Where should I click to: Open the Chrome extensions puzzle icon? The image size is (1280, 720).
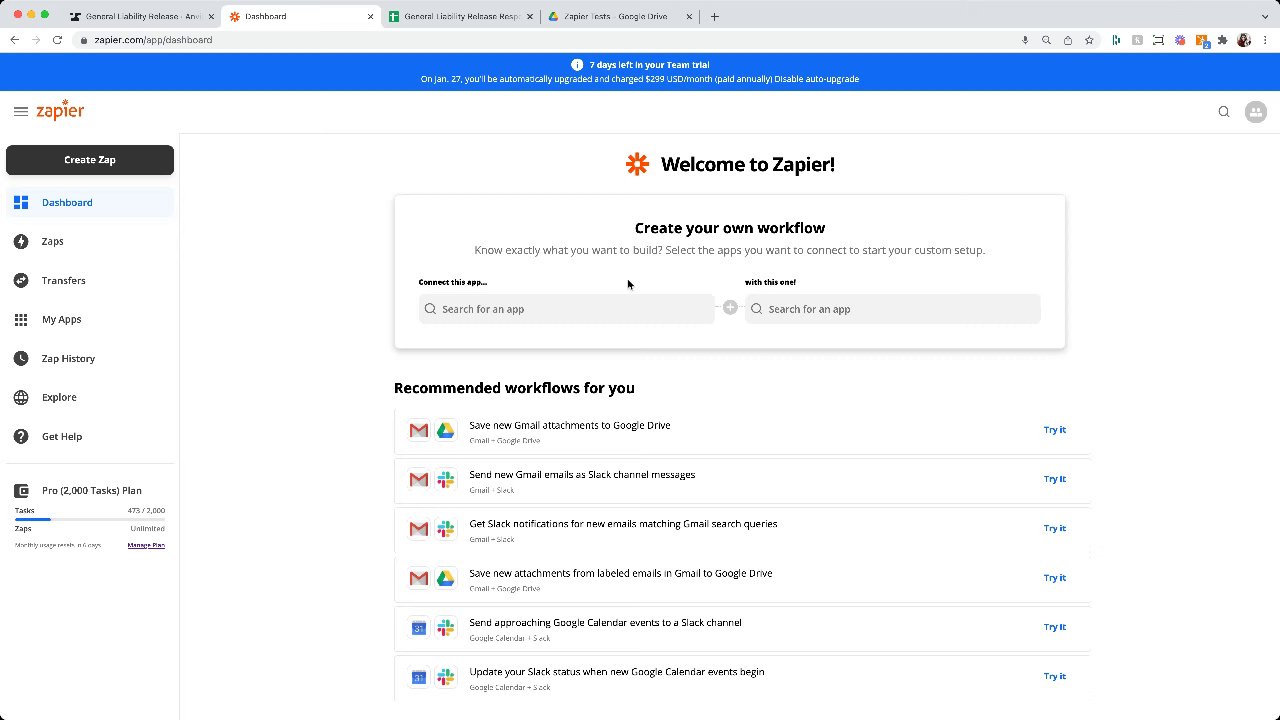pyautogui.click(x=1222, y=40)
